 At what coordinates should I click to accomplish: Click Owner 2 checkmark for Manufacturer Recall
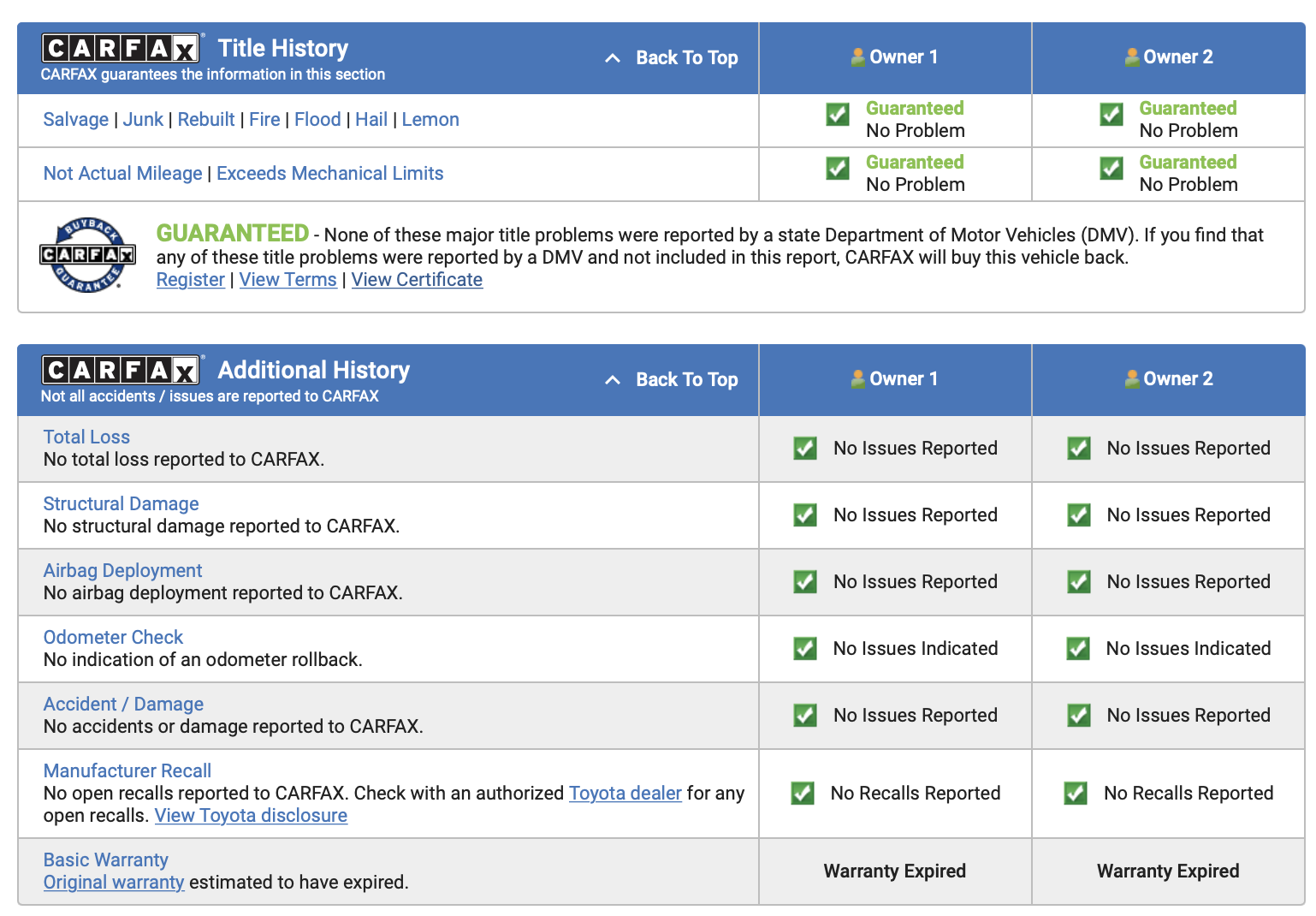1076,794
